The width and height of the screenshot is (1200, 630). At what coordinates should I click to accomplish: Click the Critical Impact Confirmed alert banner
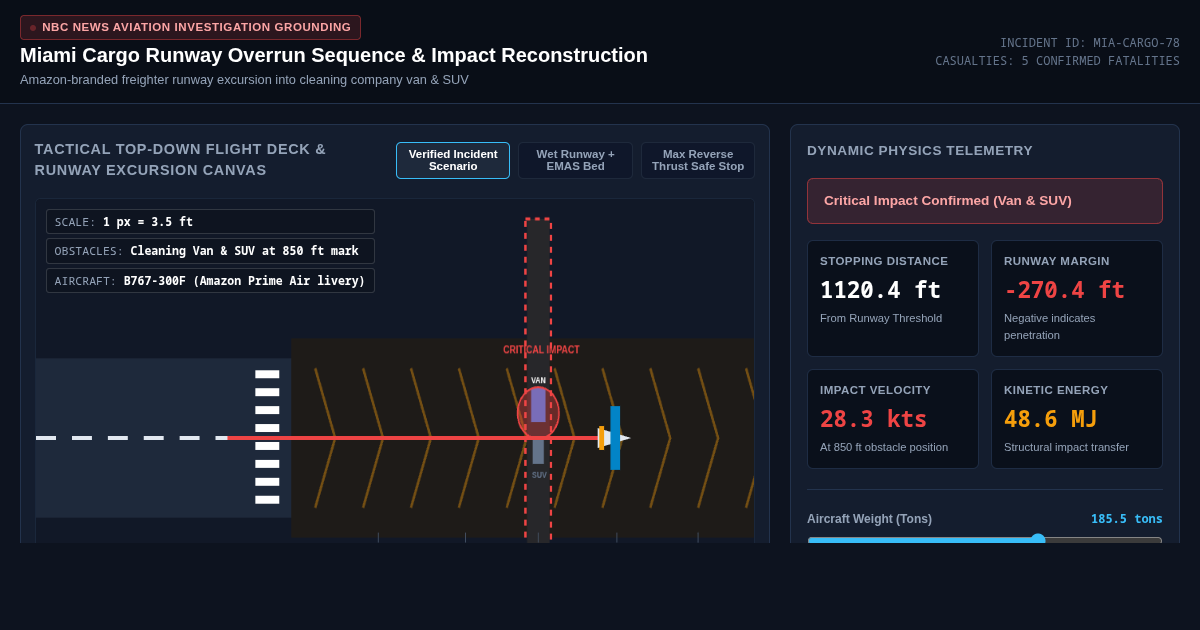tap(985, 201)
